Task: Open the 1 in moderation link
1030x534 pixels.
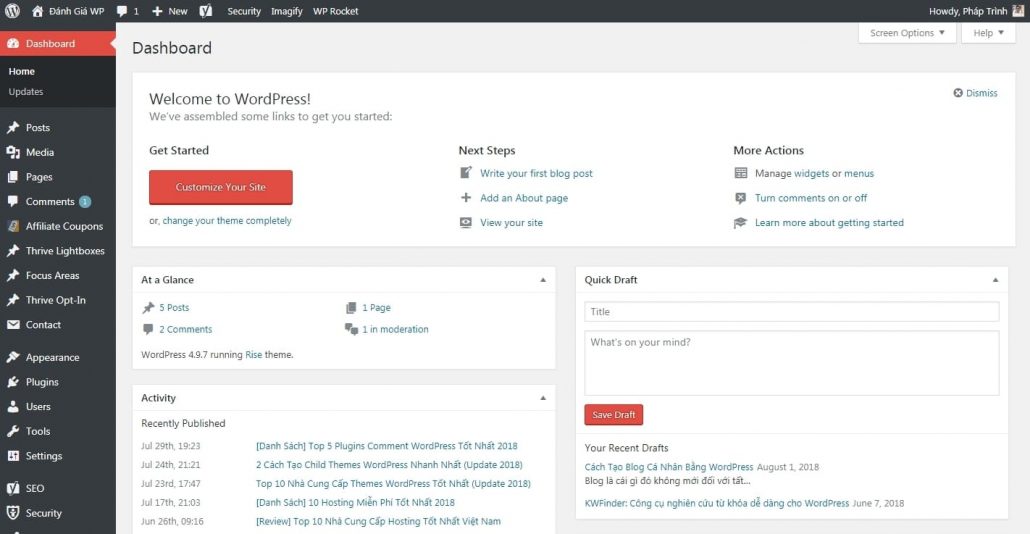Action: pos(395,329)
